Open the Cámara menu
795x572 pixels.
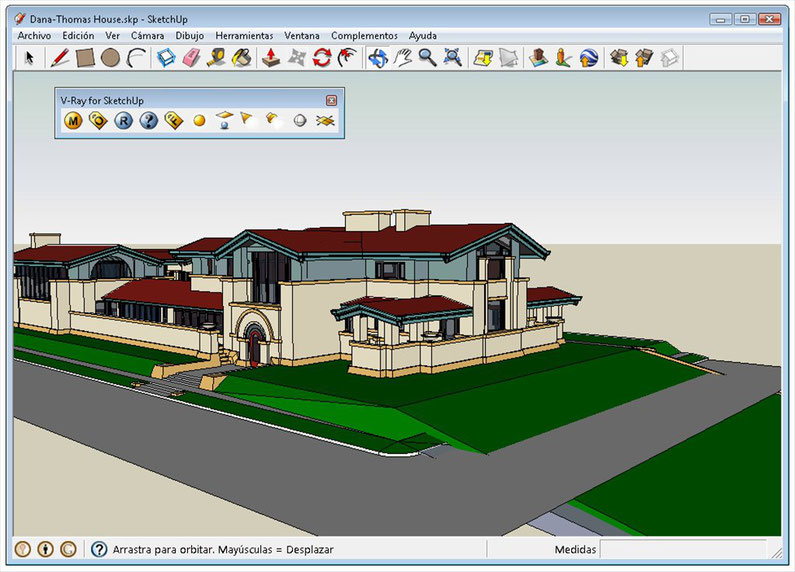tap(148, 35)
